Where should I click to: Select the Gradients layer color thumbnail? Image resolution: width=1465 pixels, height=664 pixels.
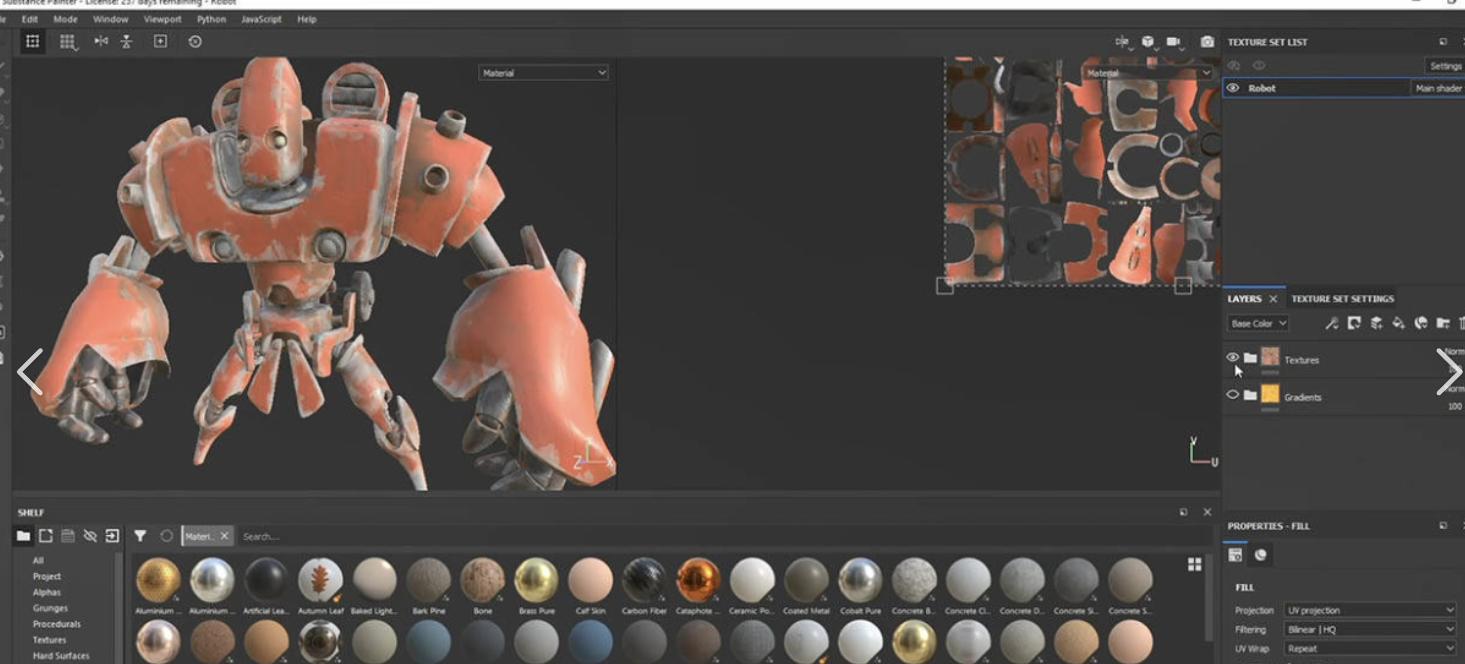pos(1270,395)
